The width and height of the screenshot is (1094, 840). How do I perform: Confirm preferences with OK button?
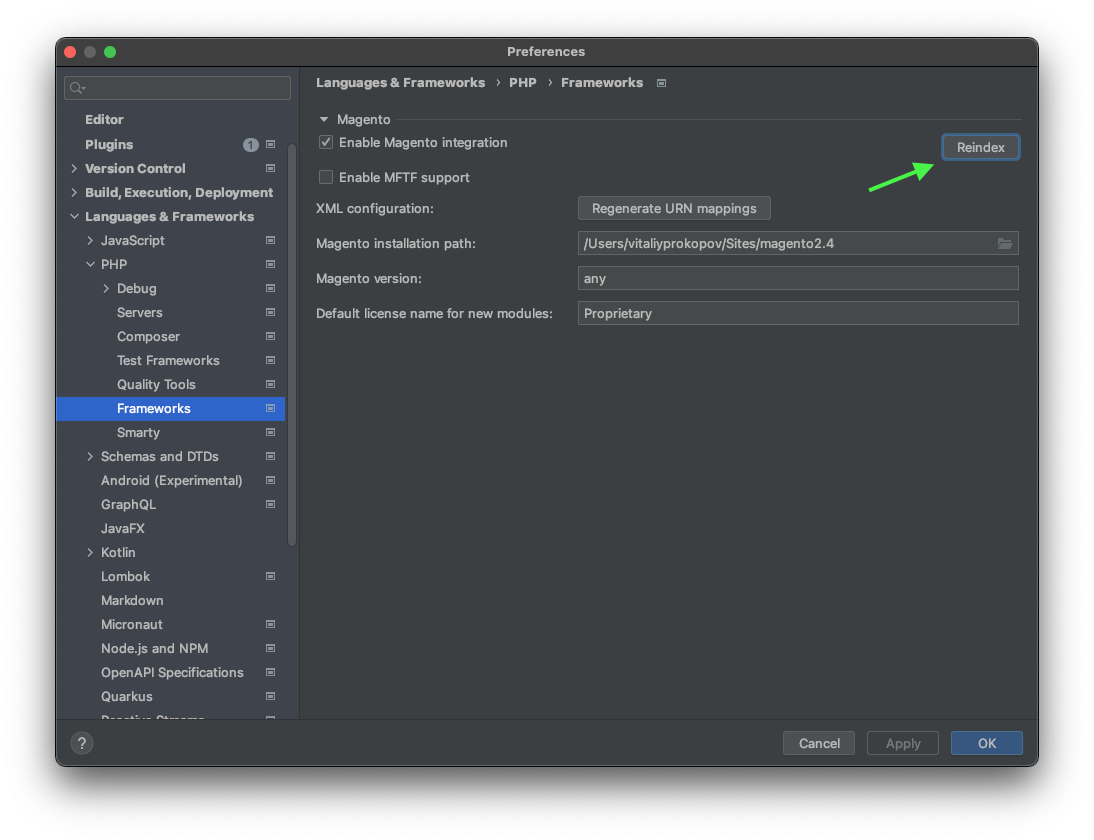coord(987,743)
